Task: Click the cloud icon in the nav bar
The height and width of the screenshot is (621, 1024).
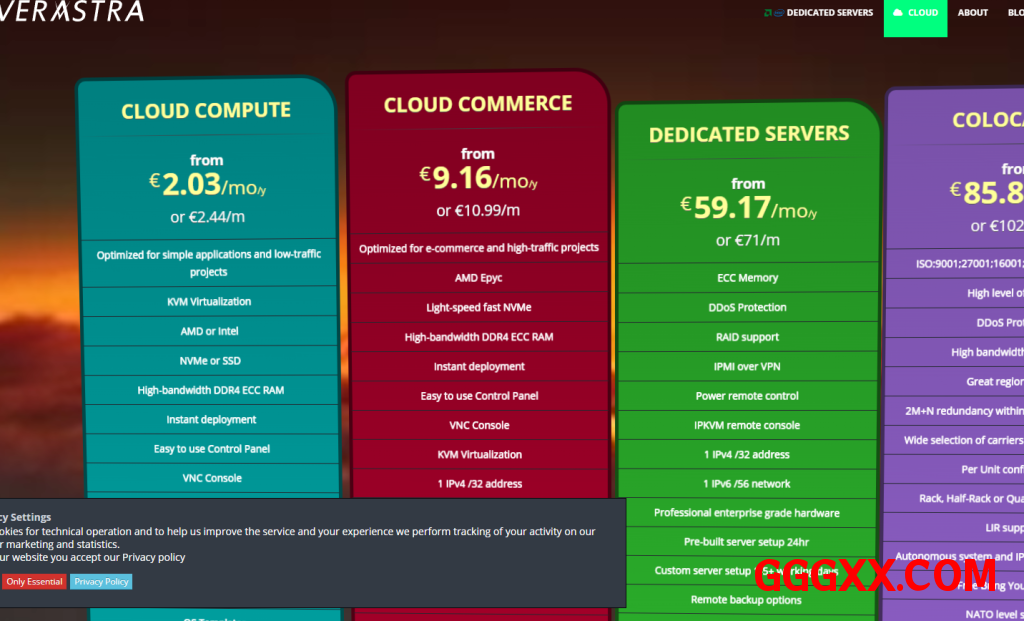Action: tap(898, 13)
